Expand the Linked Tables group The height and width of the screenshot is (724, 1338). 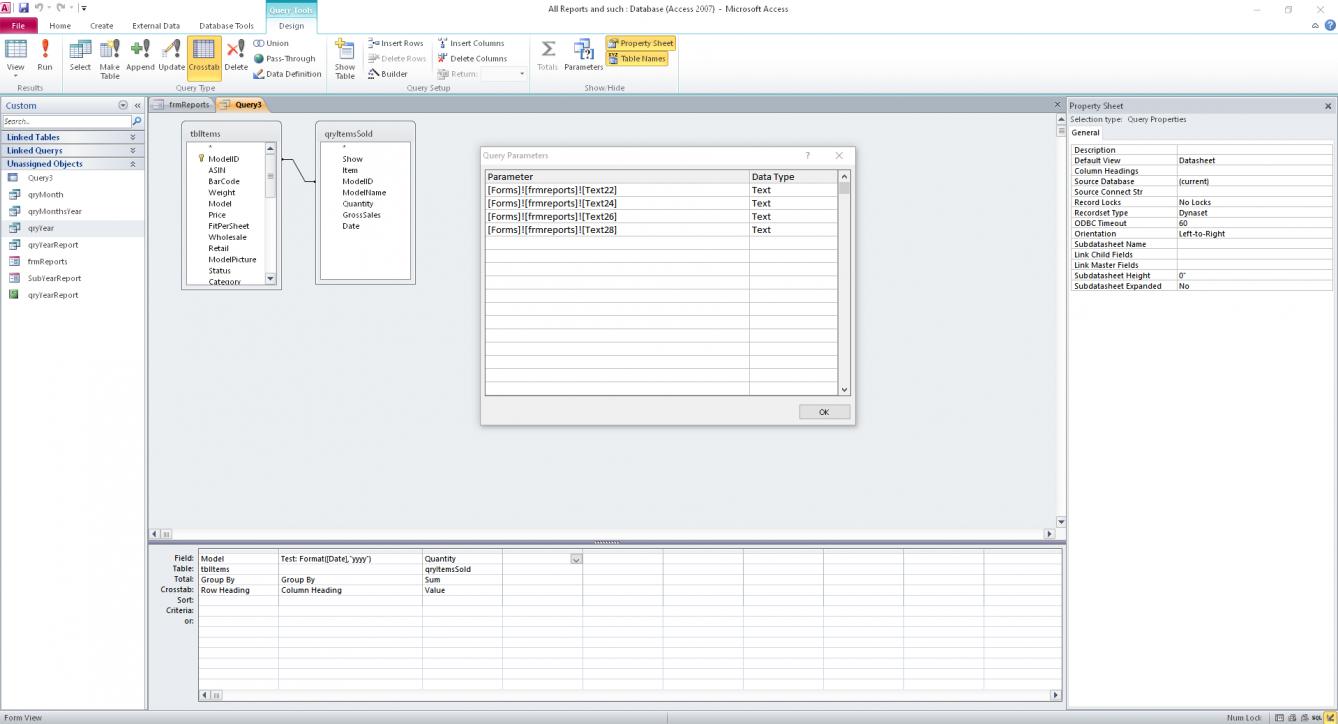click(132, 137)
